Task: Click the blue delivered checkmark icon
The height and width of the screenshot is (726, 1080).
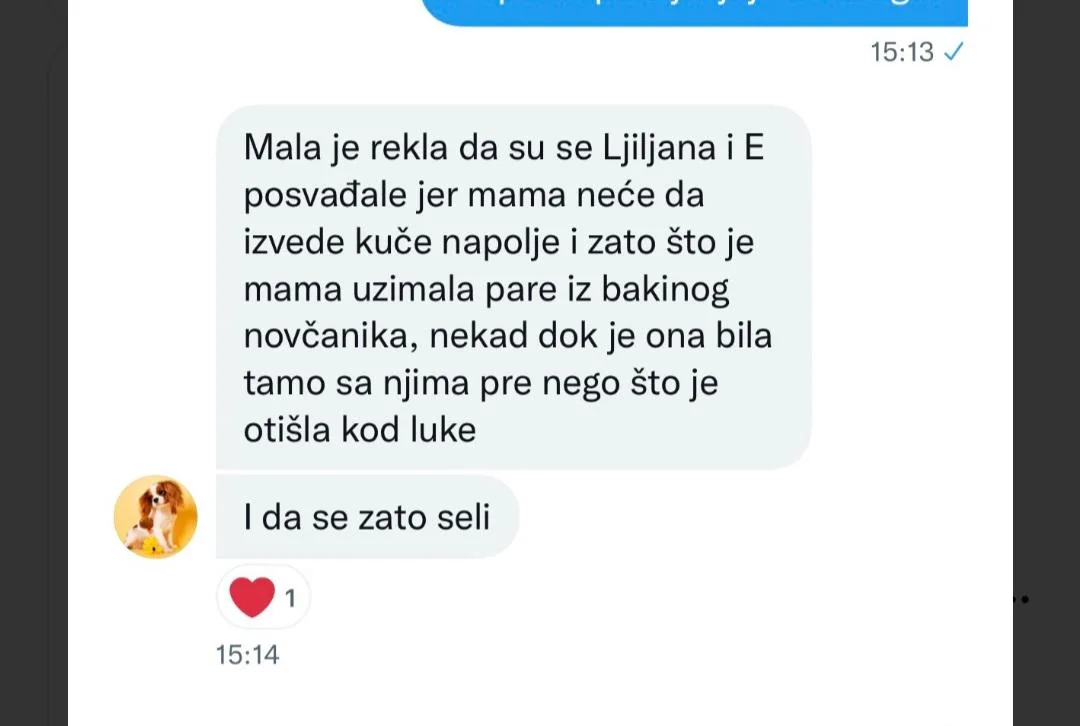Action: (x=954, y=52)
